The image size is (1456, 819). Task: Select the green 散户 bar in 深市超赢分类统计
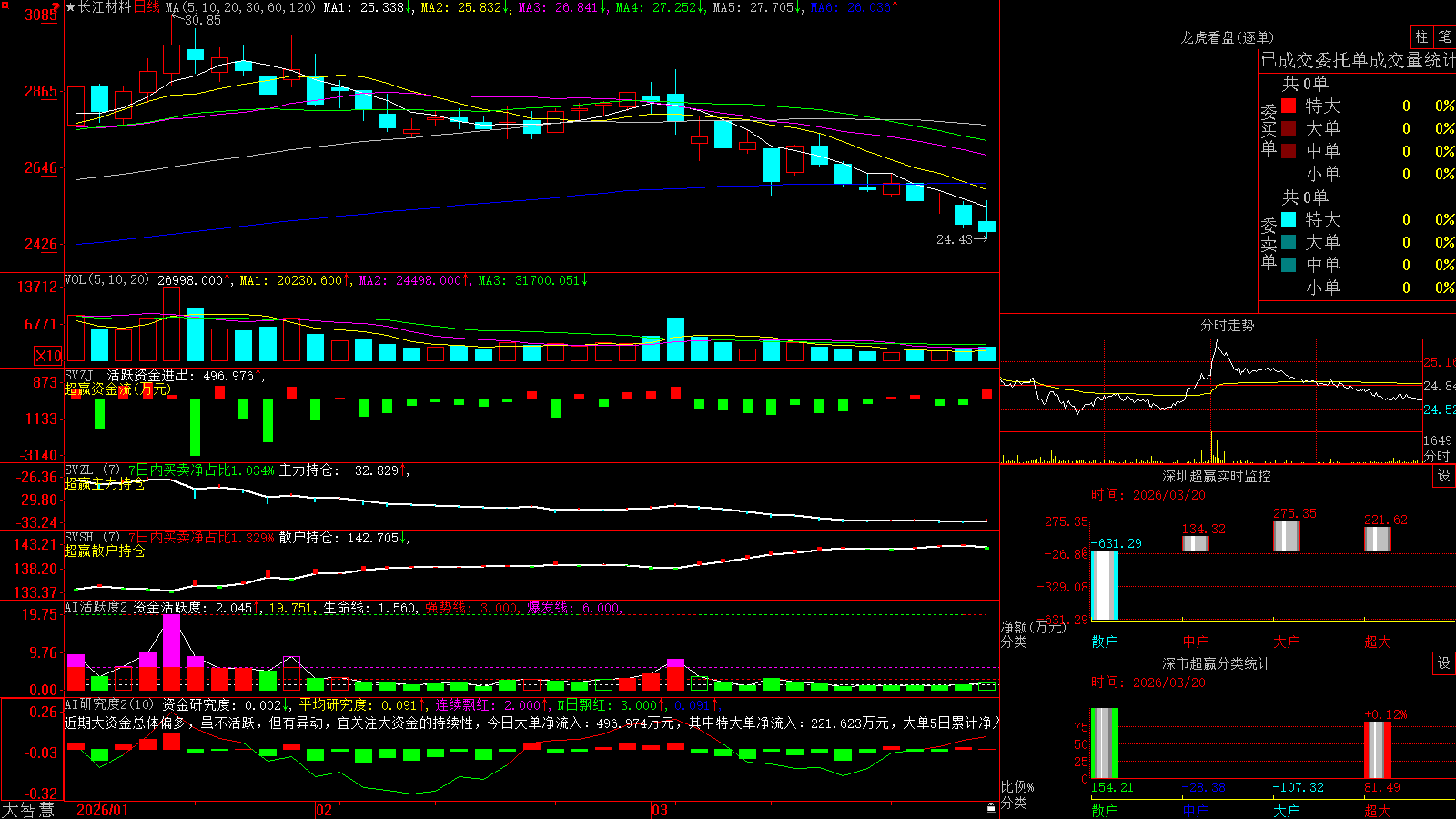coord(1105,743)
